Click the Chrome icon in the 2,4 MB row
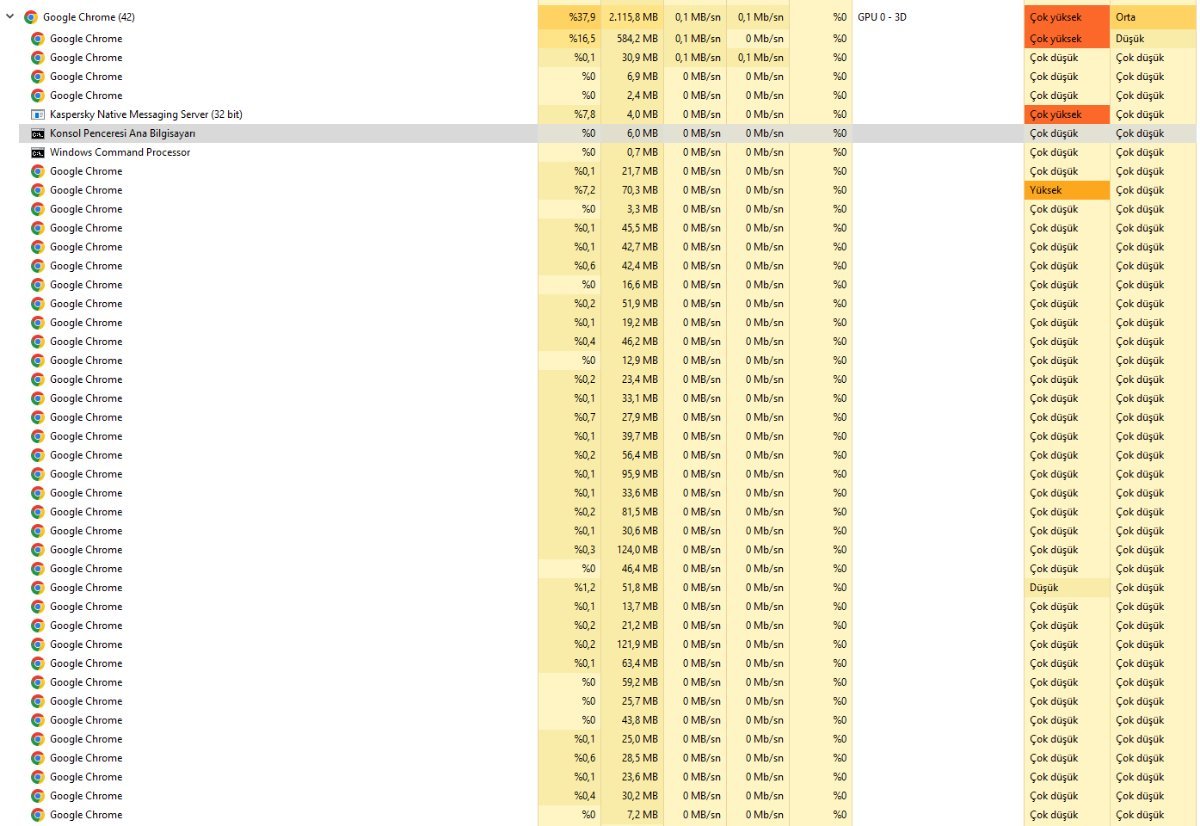This screenshot has height=826, width=1200. (38, 95)
